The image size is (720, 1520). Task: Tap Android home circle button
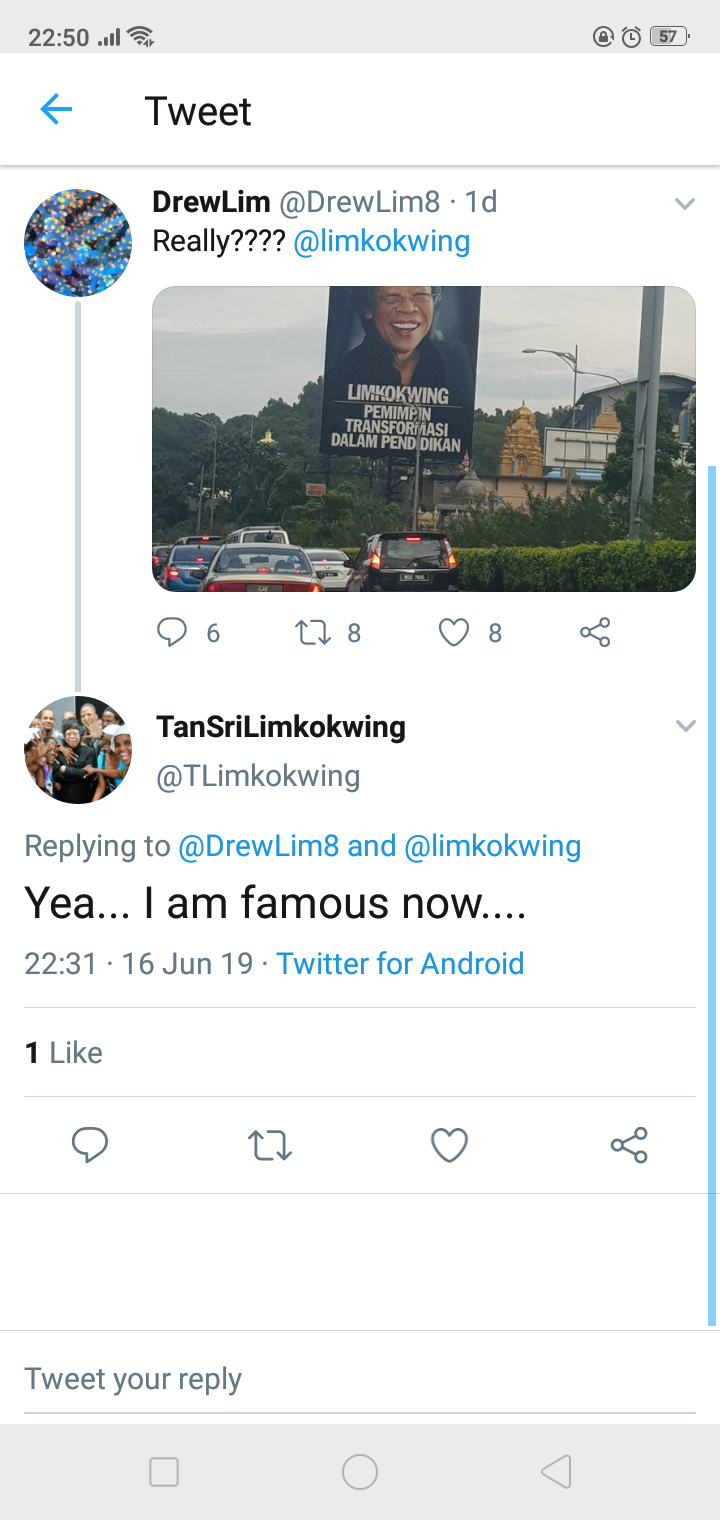[x=360, y=1472]
